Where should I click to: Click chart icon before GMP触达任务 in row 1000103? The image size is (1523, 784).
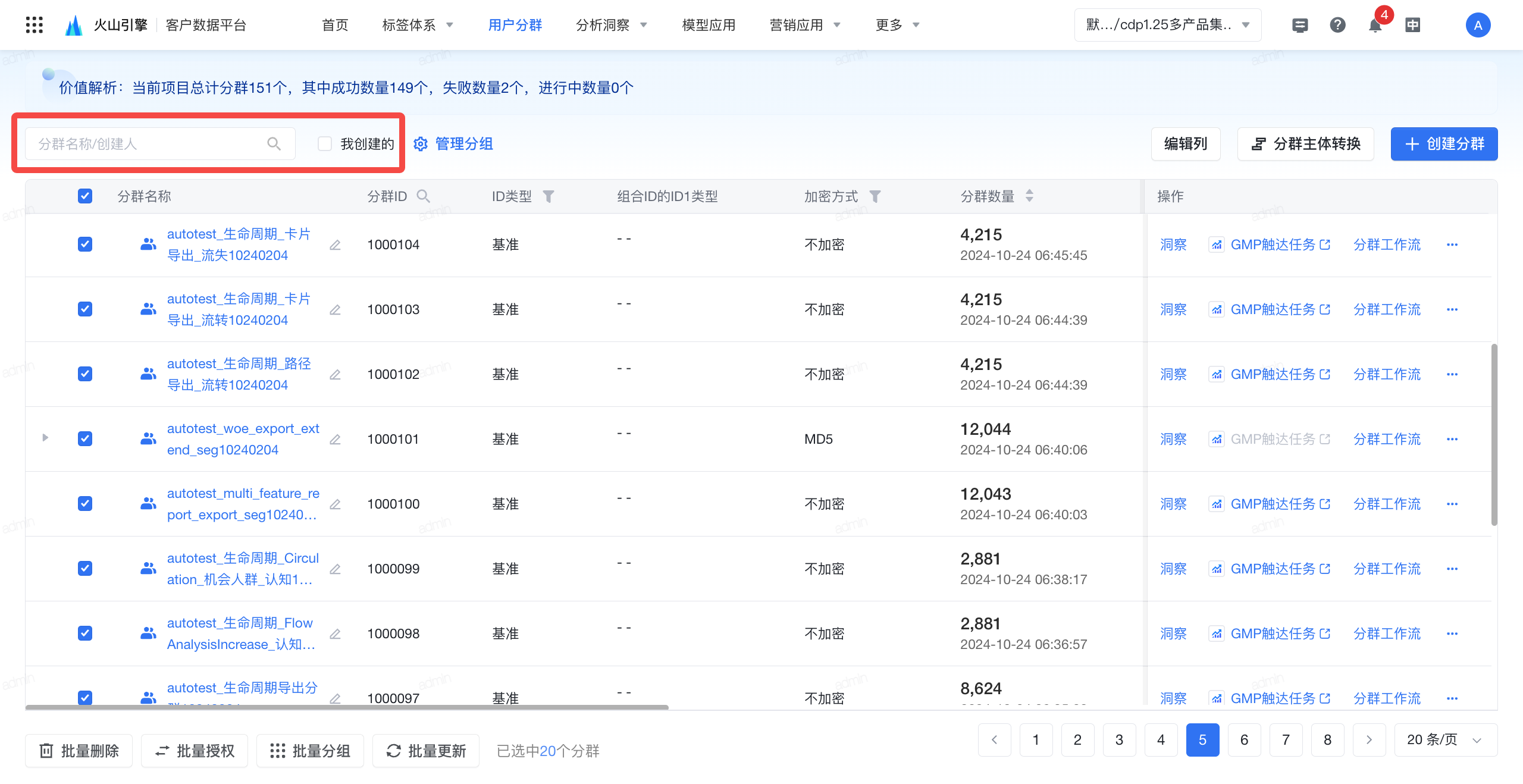[1217, 309]
